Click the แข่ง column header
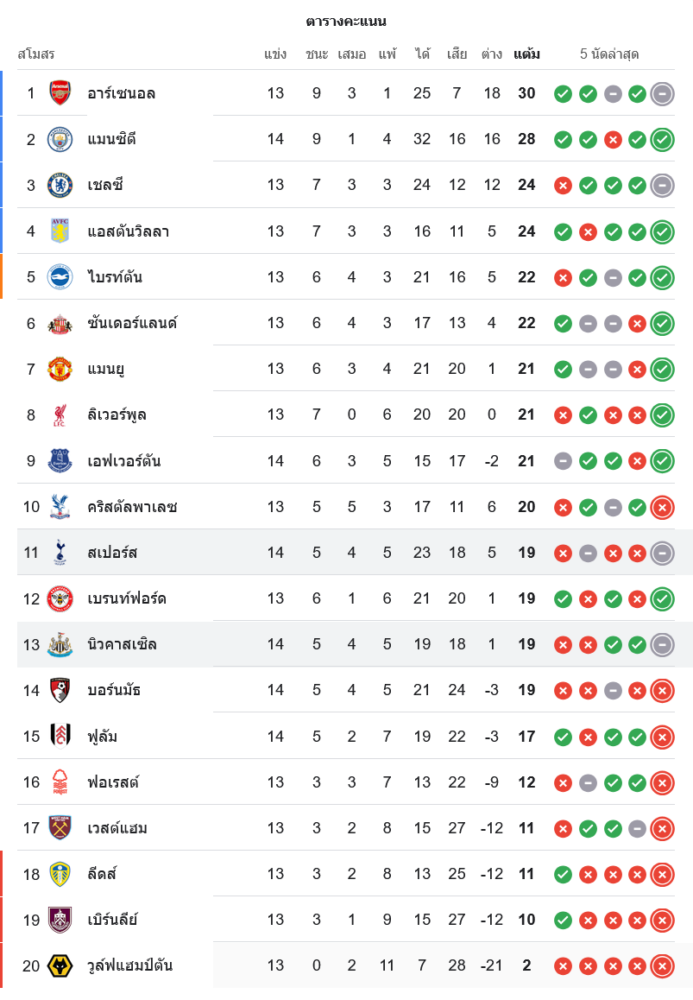Image resolution: width=693 pixels, height=1000 pixels. (276, 54)
